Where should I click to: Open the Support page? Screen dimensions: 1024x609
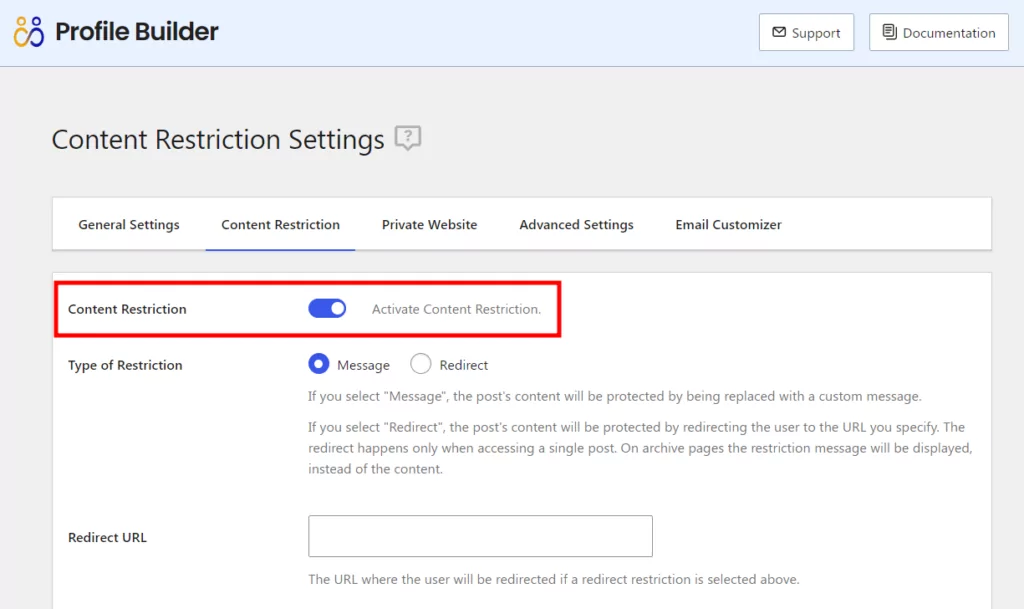point(806,32)
